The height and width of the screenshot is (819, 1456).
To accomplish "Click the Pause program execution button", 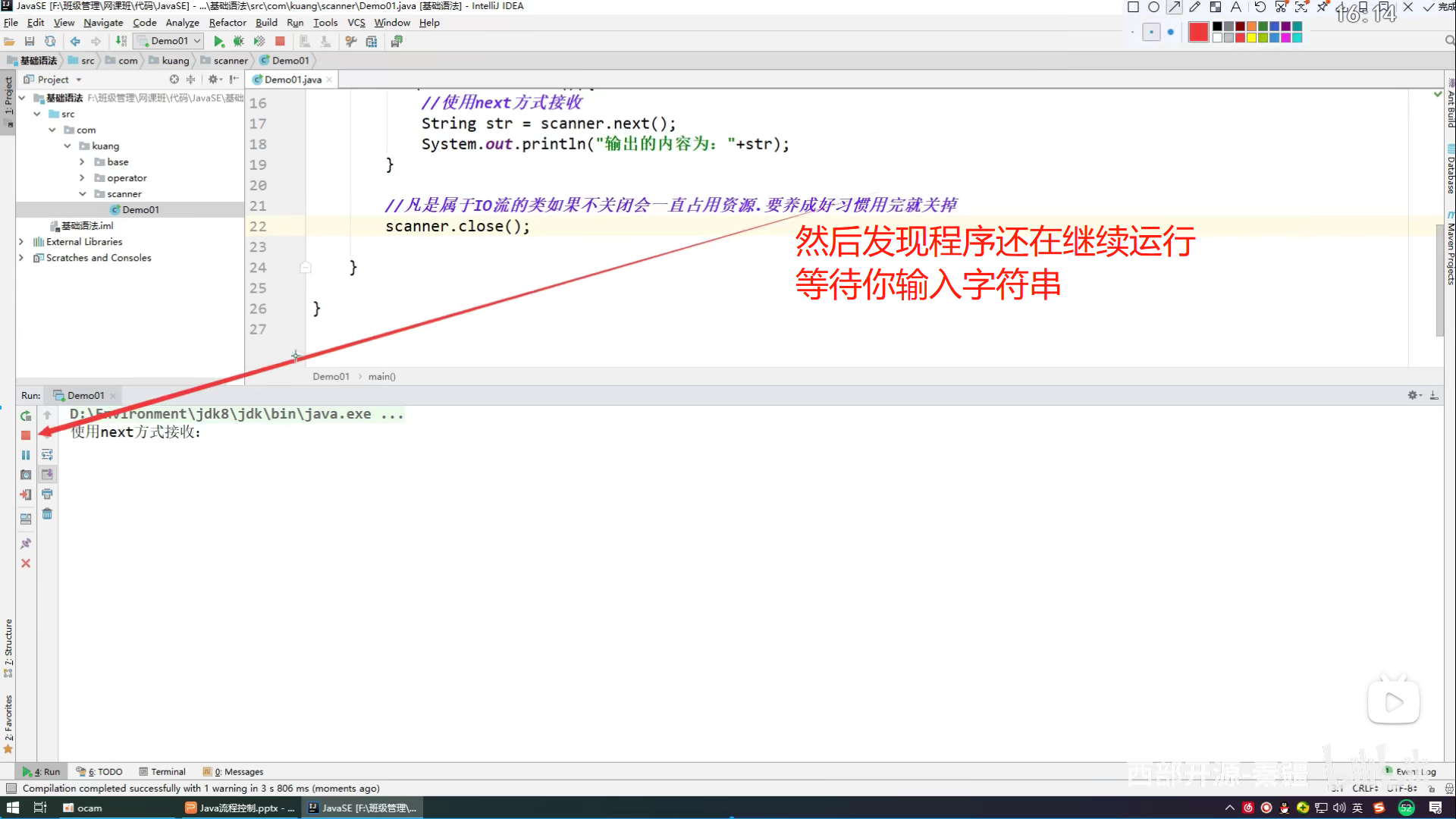I will pyautogui.click(x=26, y=455).
